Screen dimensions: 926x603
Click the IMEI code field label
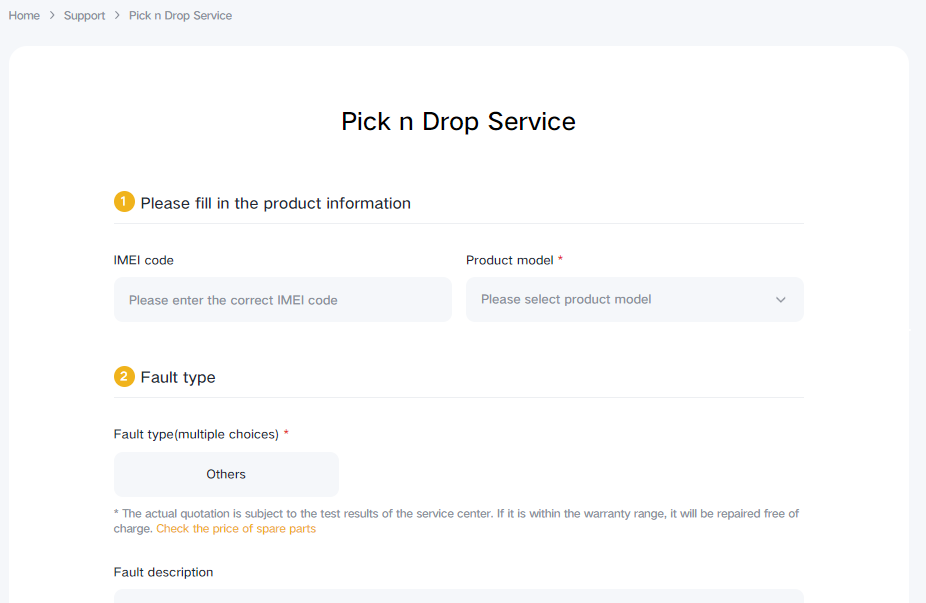[x=144, y=260]
